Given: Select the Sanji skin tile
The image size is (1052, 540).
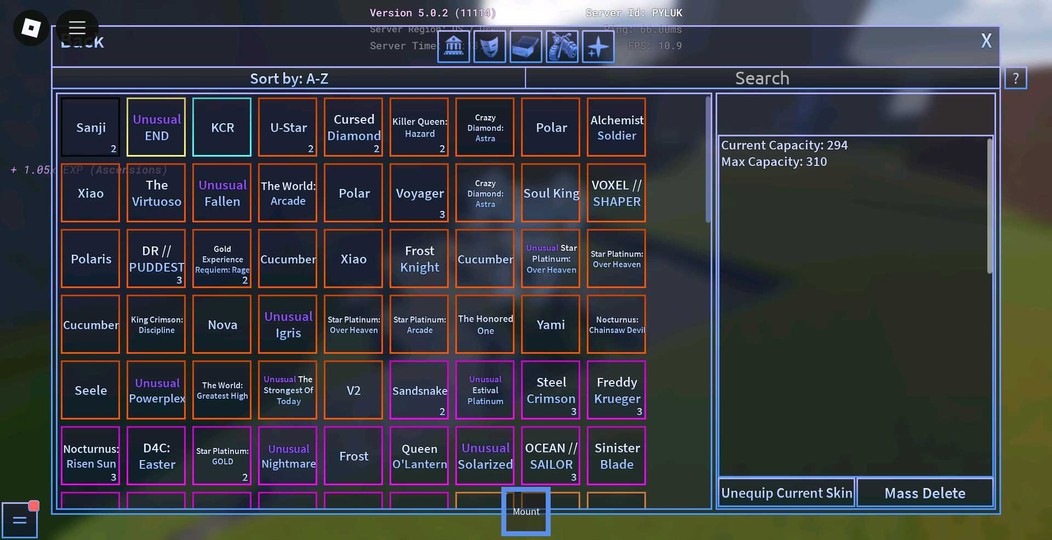Looking at the screenshot, I should coord(91,127).
